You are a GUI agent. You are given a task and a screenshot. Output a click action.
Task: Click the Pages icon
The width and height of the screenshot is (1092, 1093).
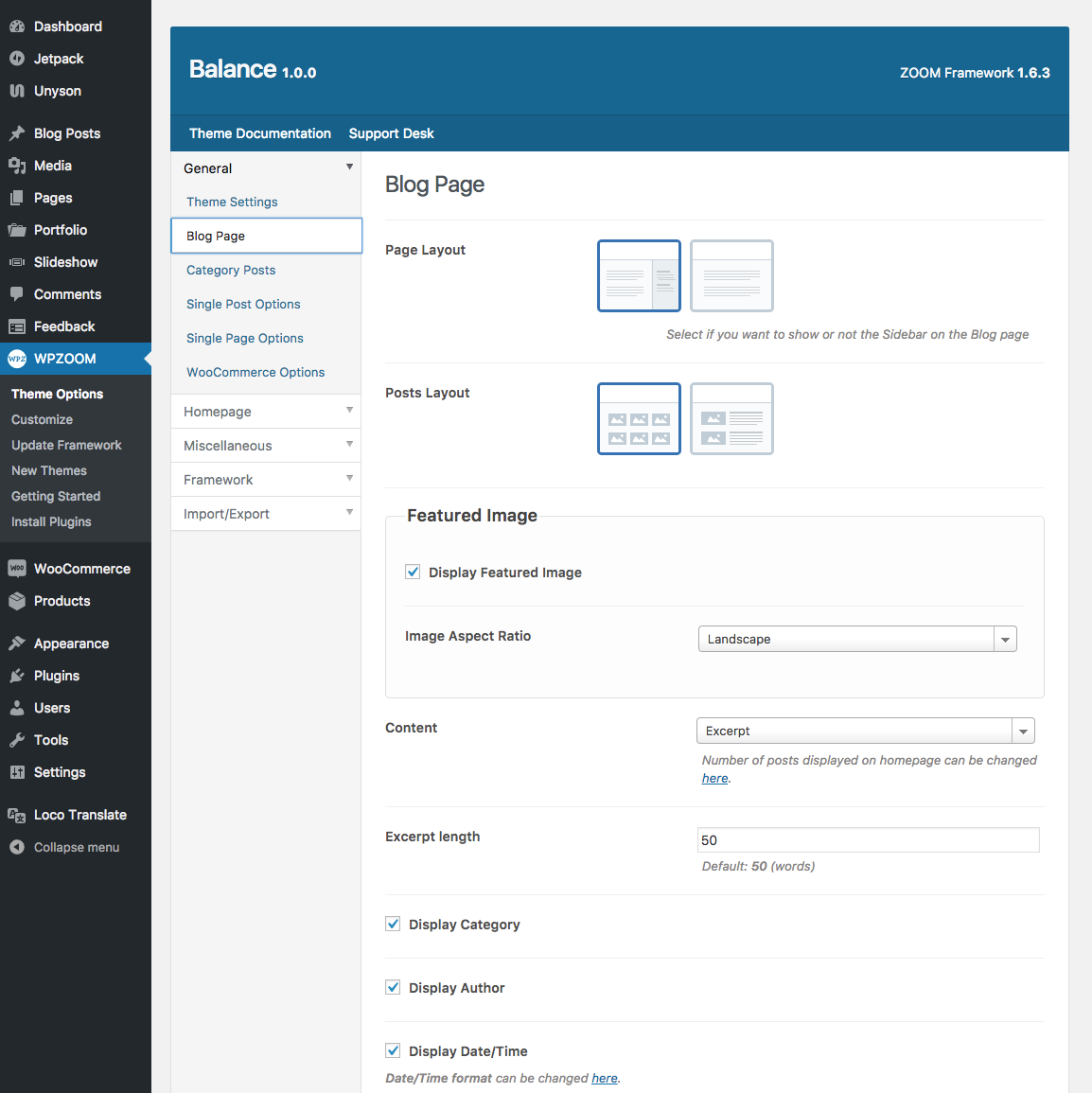17,198
